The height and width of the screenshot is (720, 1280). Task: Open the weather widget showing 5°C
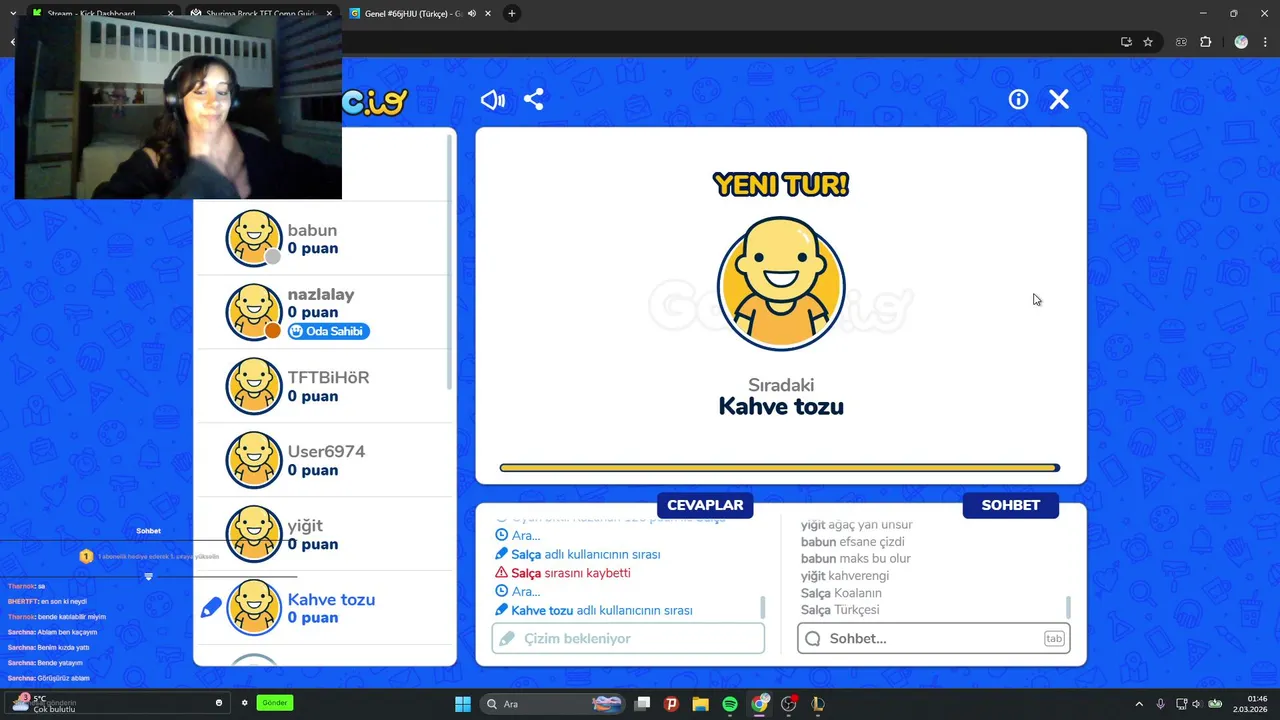click(45, 704)
